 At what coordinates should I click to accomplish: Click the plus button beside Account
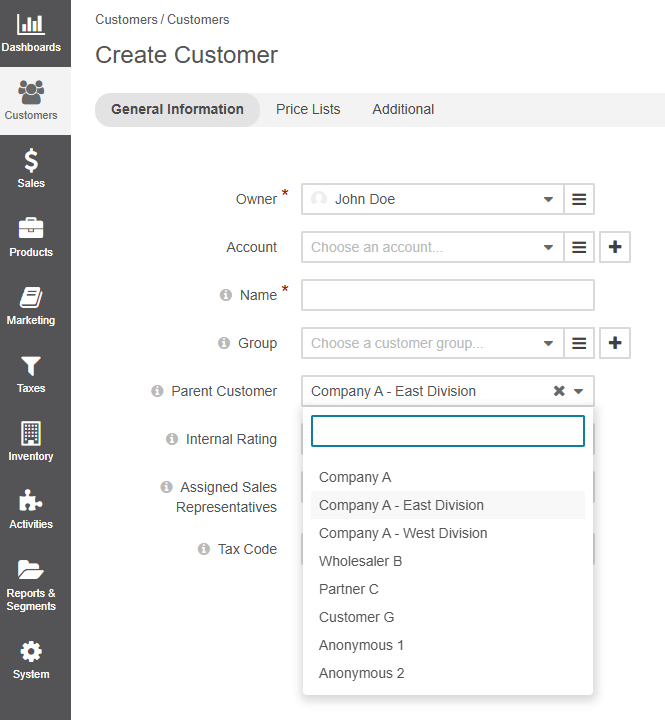[615, 247]
